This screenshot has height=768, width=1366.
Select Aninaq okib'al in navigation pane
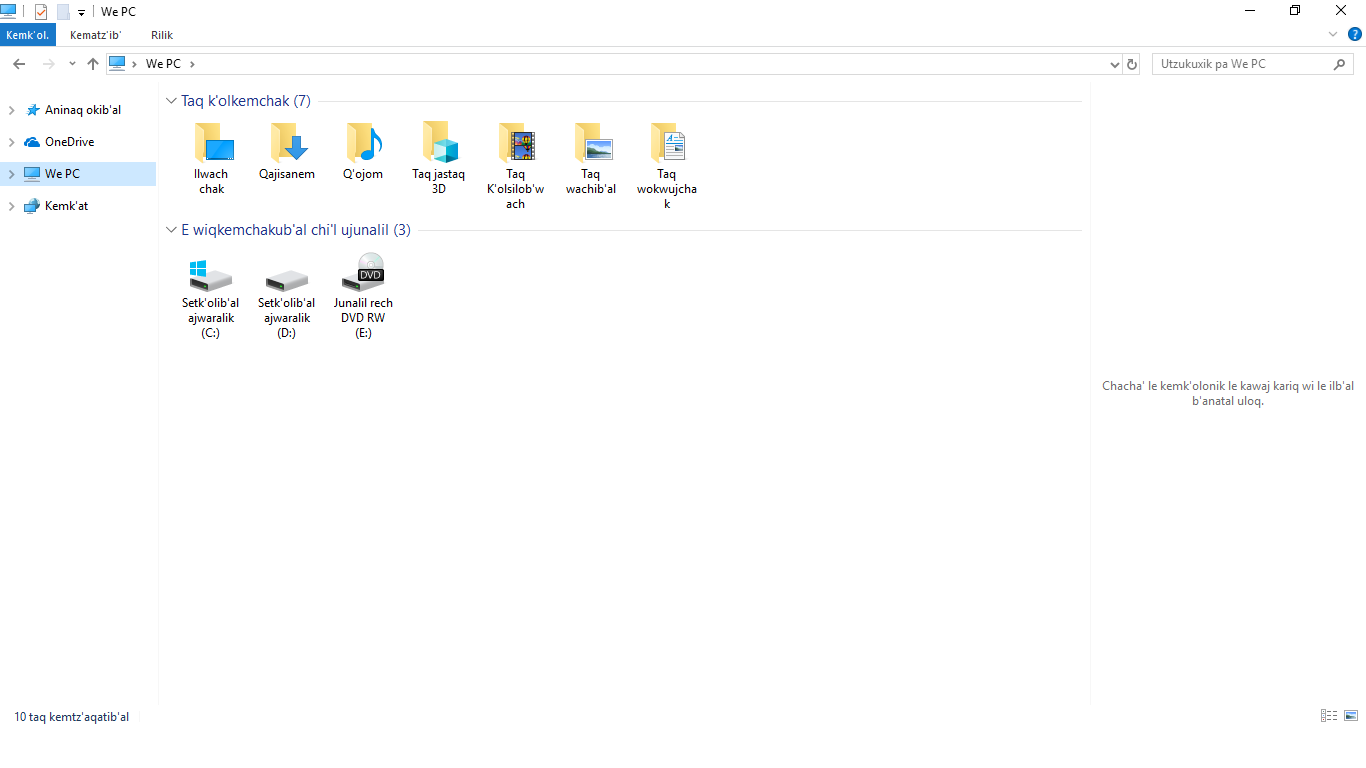pos(82,110)
